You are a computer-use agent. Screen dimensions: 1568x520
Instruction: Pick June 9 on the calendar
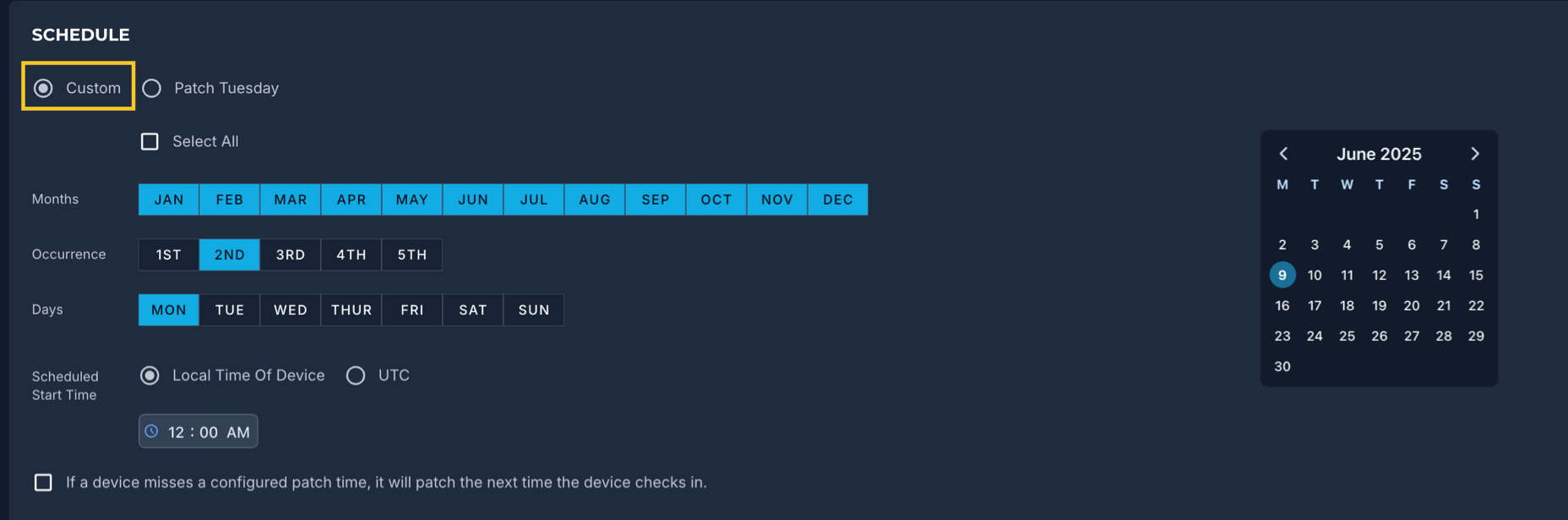pos(1282,275)
